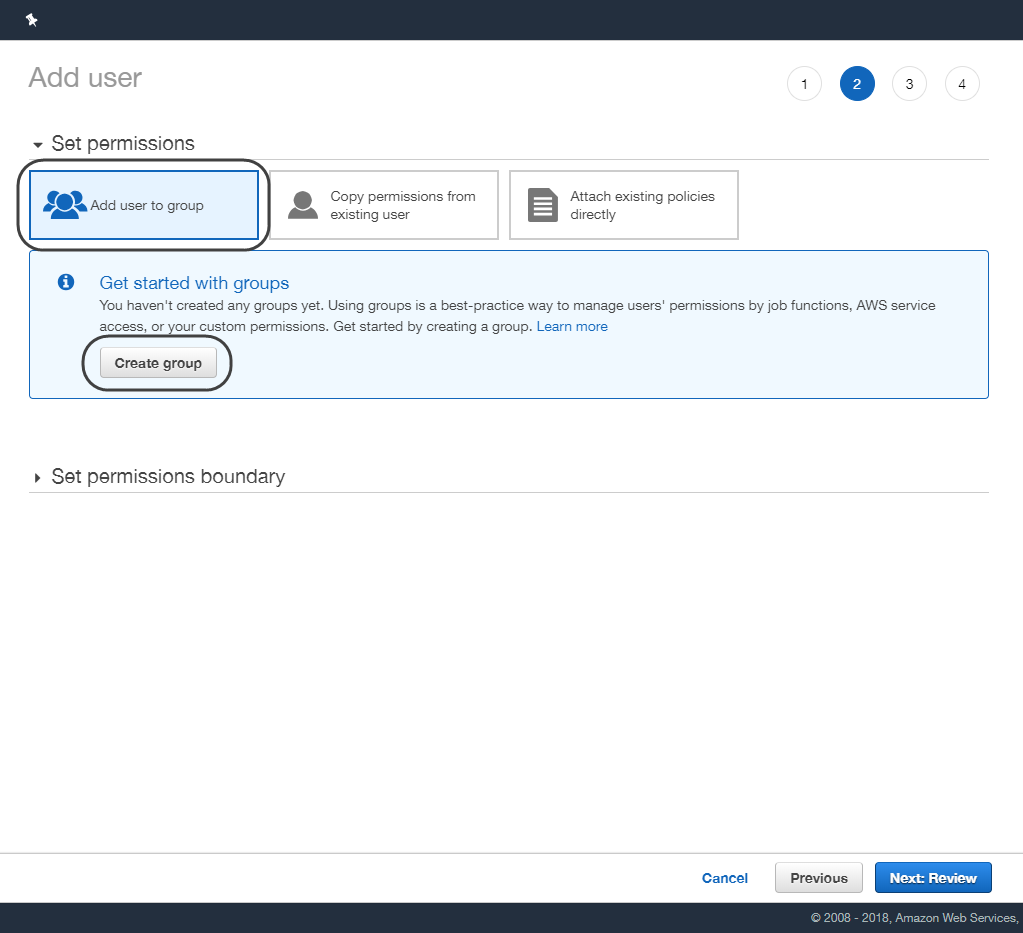Expand the Set permissions boundary section arrow
This screenshot has height=933, width=1023.
pyautogui.click(x=38, y=478)
